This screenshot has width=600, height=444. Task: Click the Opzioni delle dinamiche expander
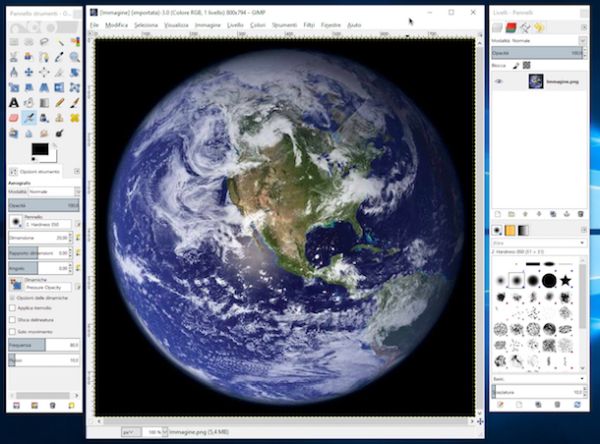[x=11, y=298]
